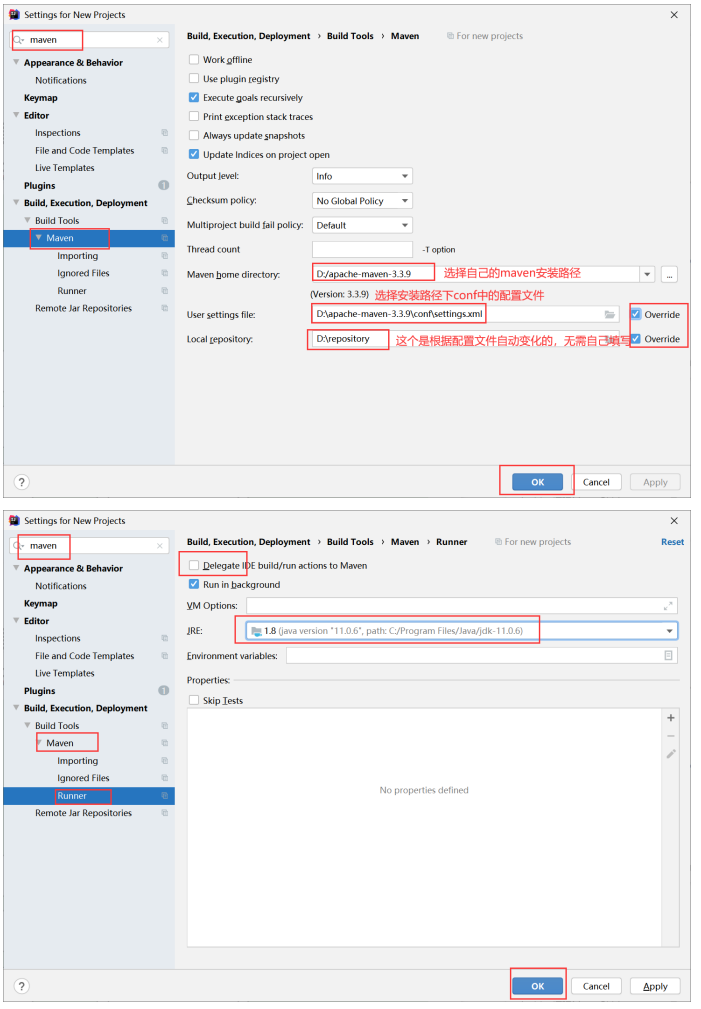Image resolution: width=701 pixels, height=1009 pixels.
Task: Click the VM Options input field
Action: (462, 606)
